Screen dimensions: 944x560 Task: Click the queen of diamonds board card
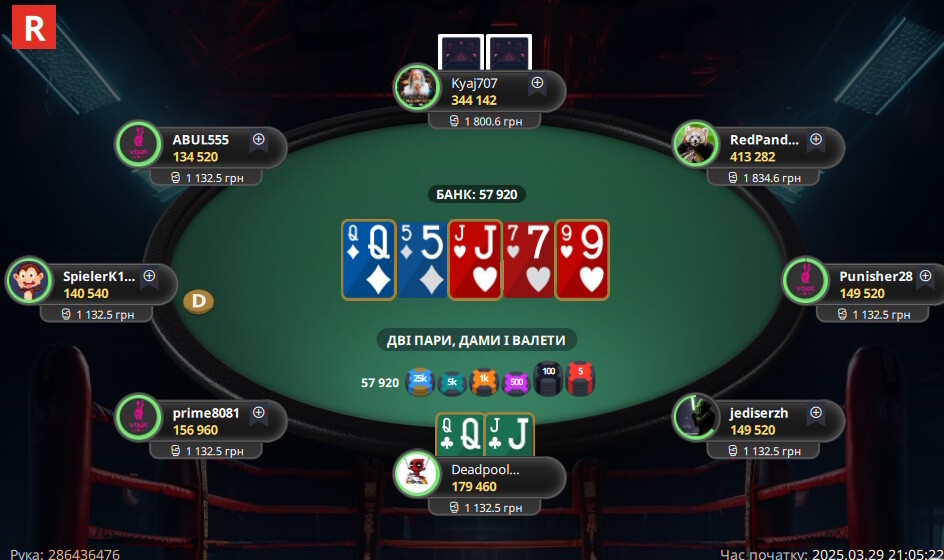[368, 260]
